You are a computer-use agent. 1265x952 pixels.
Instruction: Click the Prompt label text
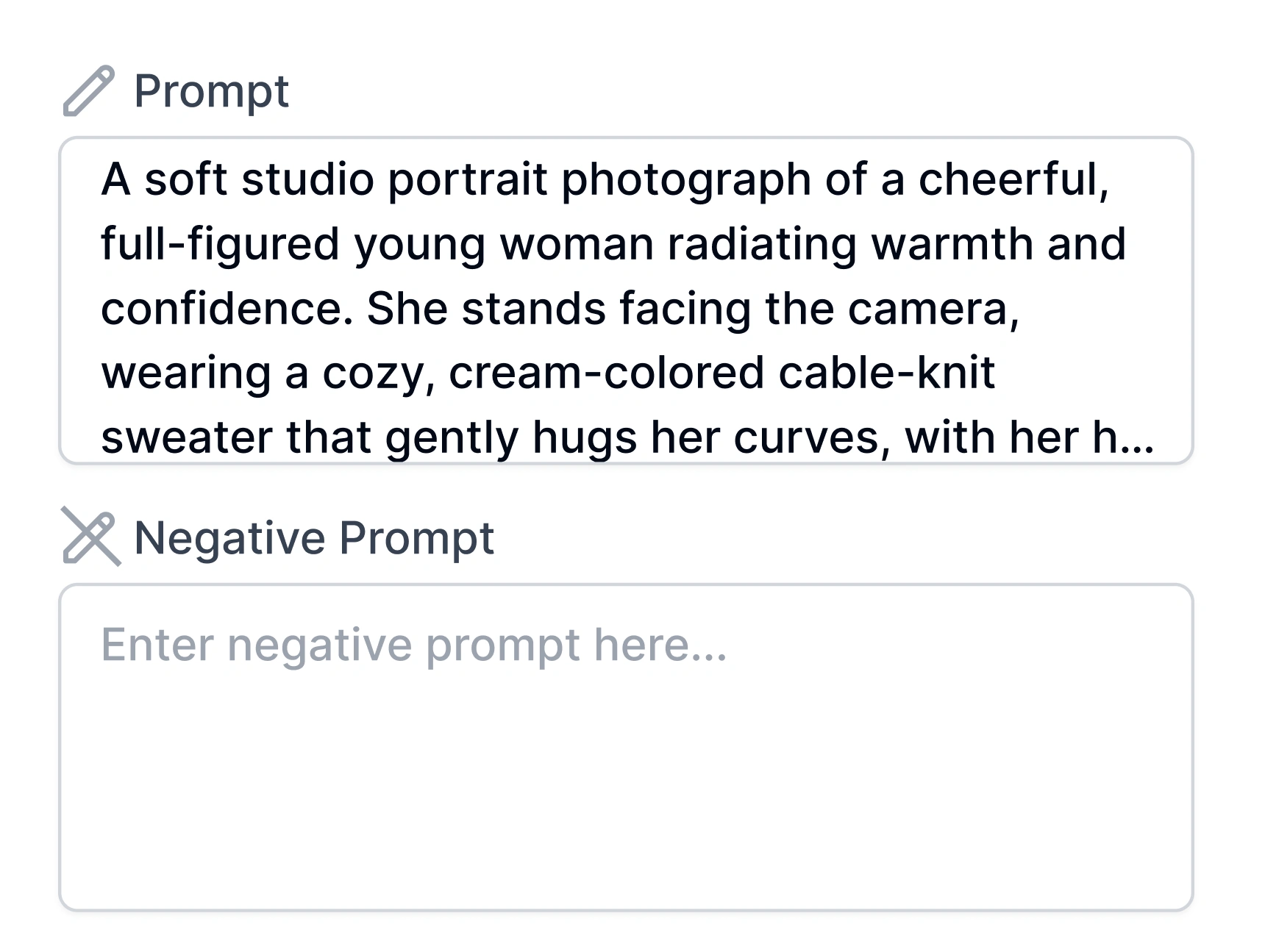pyautogui.click(x=211, y=91)
